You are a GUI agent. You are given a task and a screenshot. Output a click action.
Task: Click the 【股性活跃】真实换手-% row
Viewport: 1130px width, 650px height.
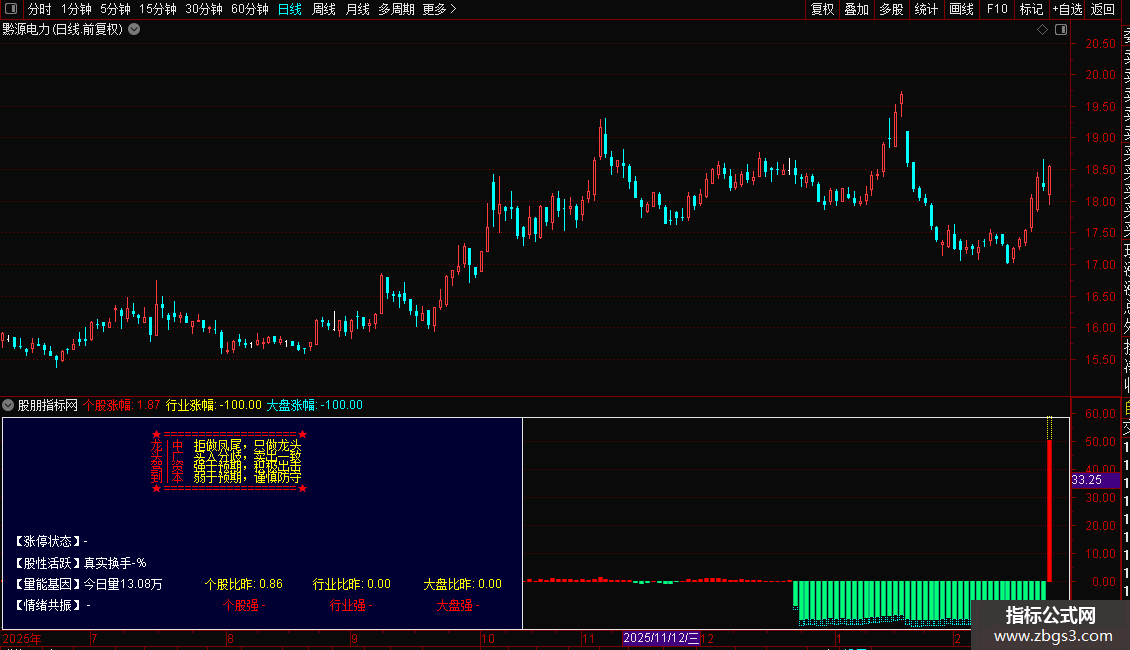pos(80,563)
